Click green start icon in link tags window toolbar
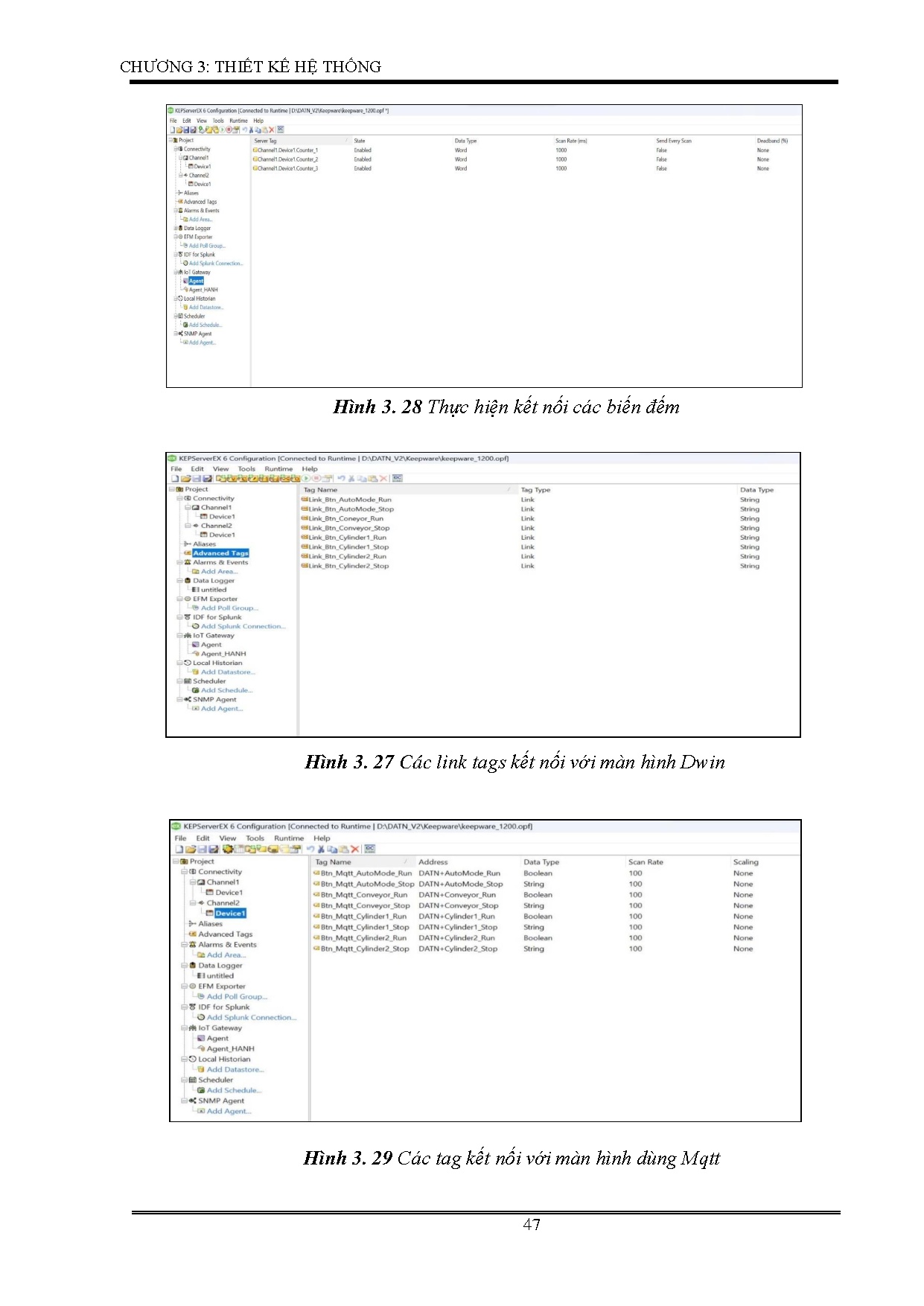 (306, 479)
